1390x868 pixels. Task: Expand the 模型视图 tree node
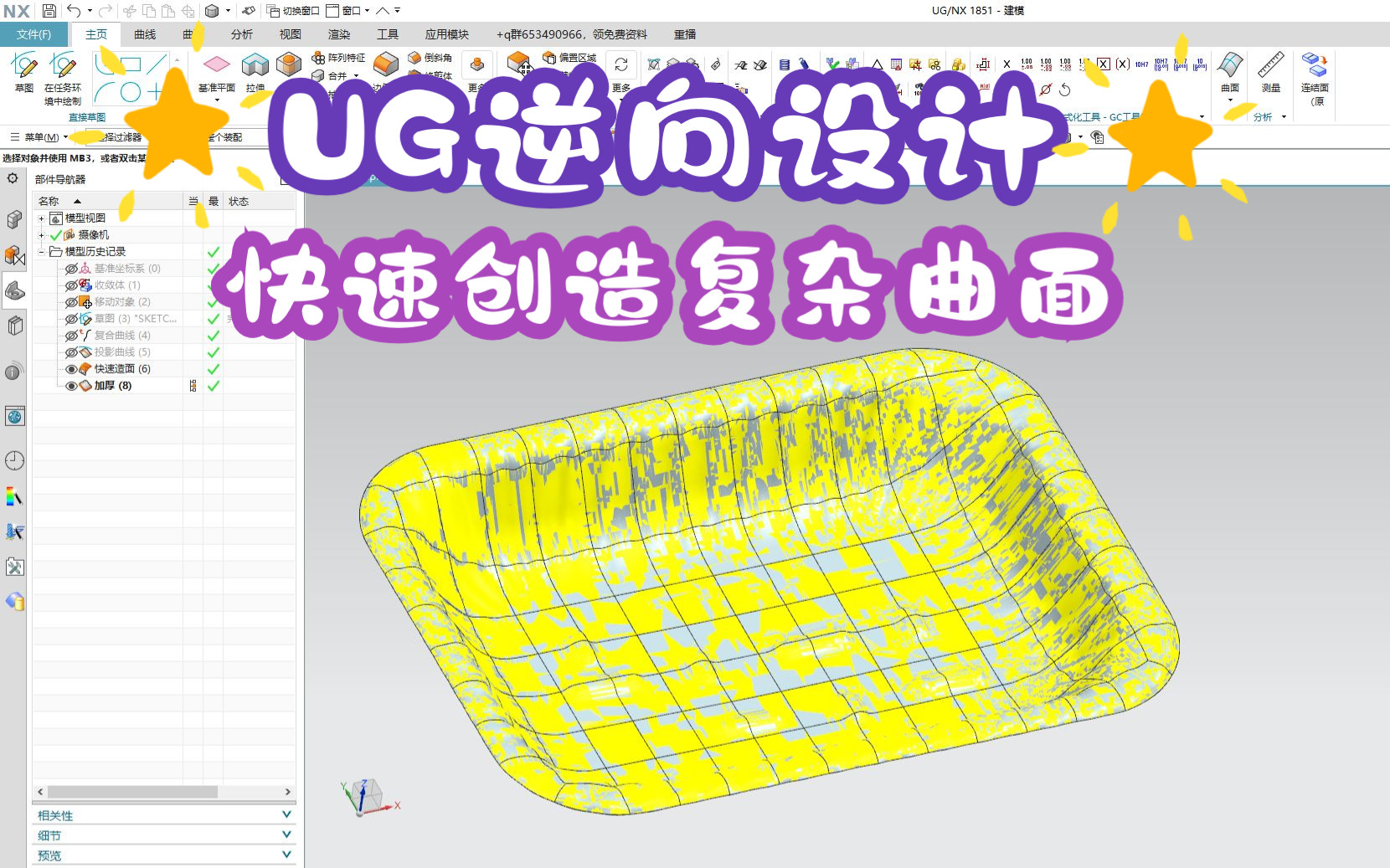tap(40, 218)
